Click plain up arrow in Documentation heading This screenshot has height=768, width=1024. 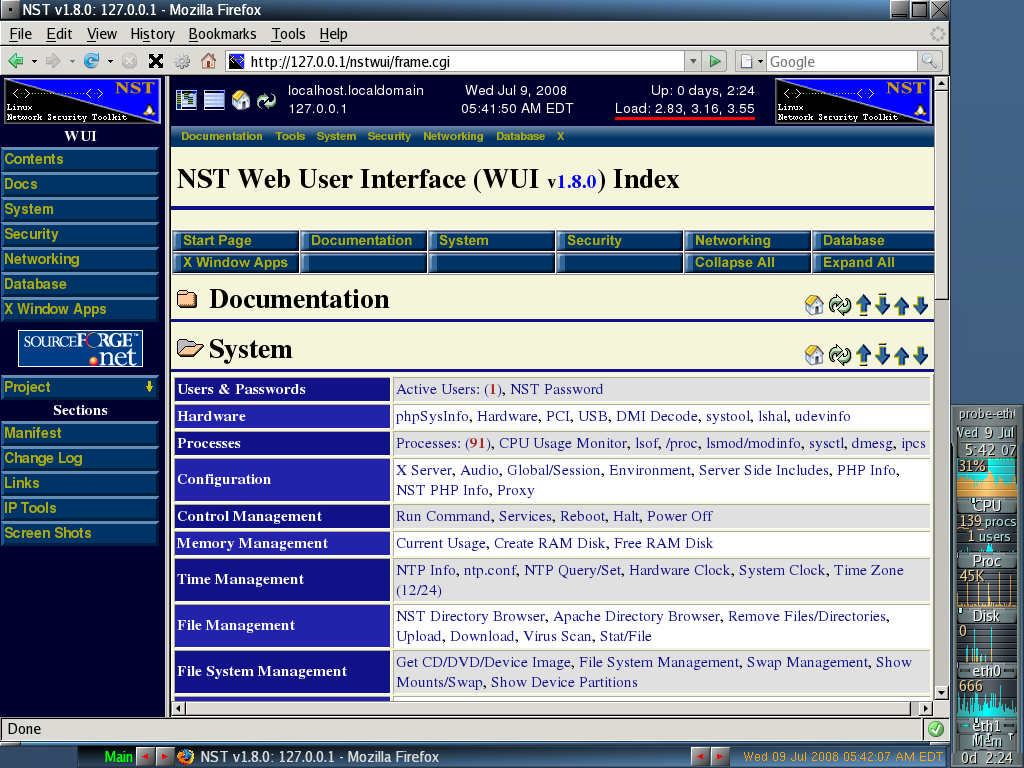(x=902, y=306)
